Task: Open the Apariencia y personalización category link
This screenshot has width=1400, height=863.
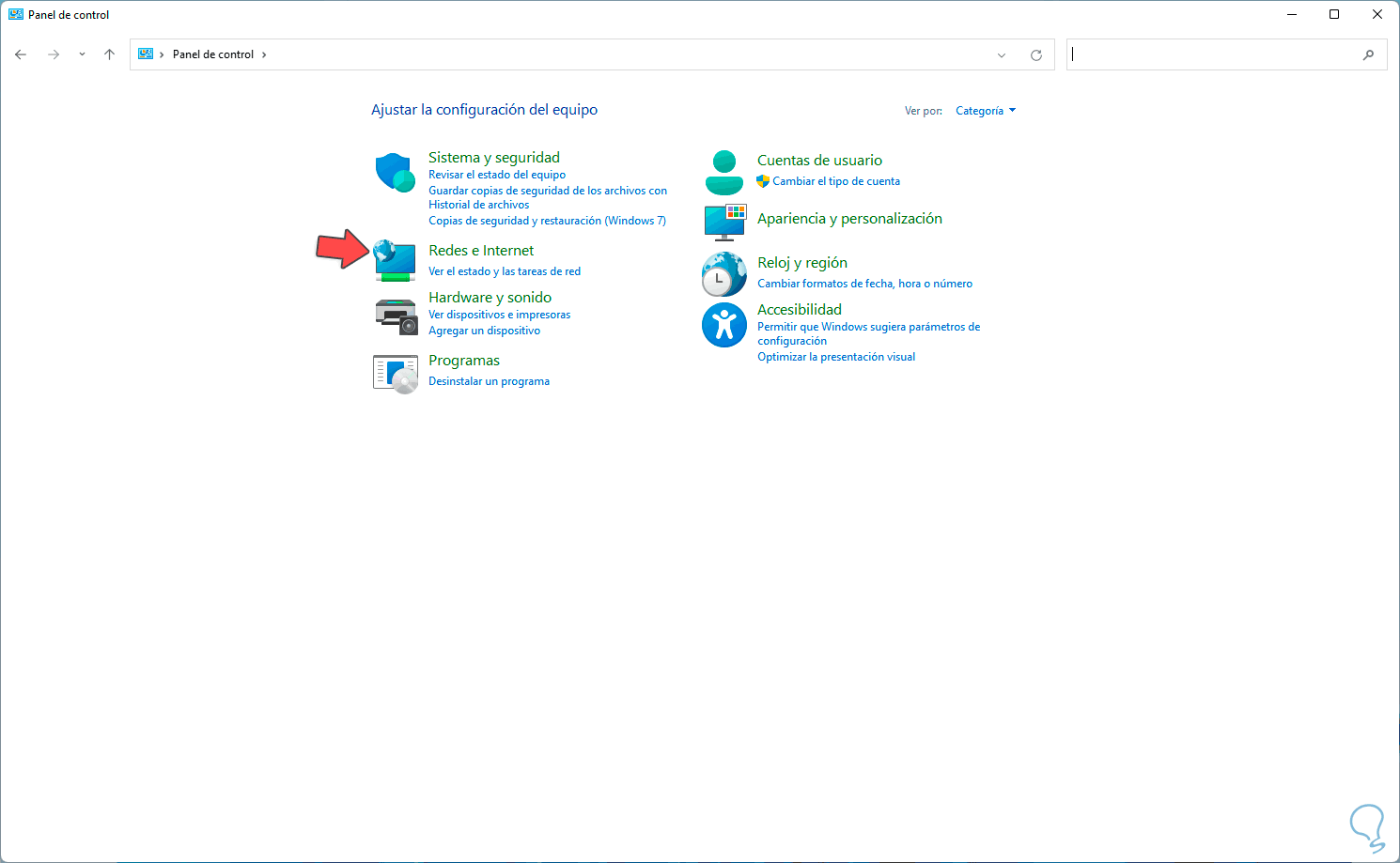Action: pos(849,219)
